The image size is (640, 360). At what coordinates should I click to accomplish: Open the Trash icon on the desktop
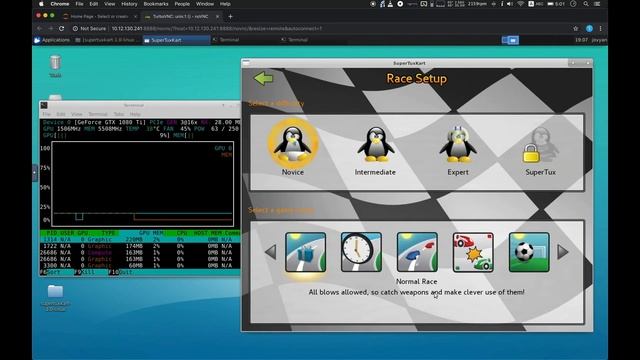click(x=55, y=66)
